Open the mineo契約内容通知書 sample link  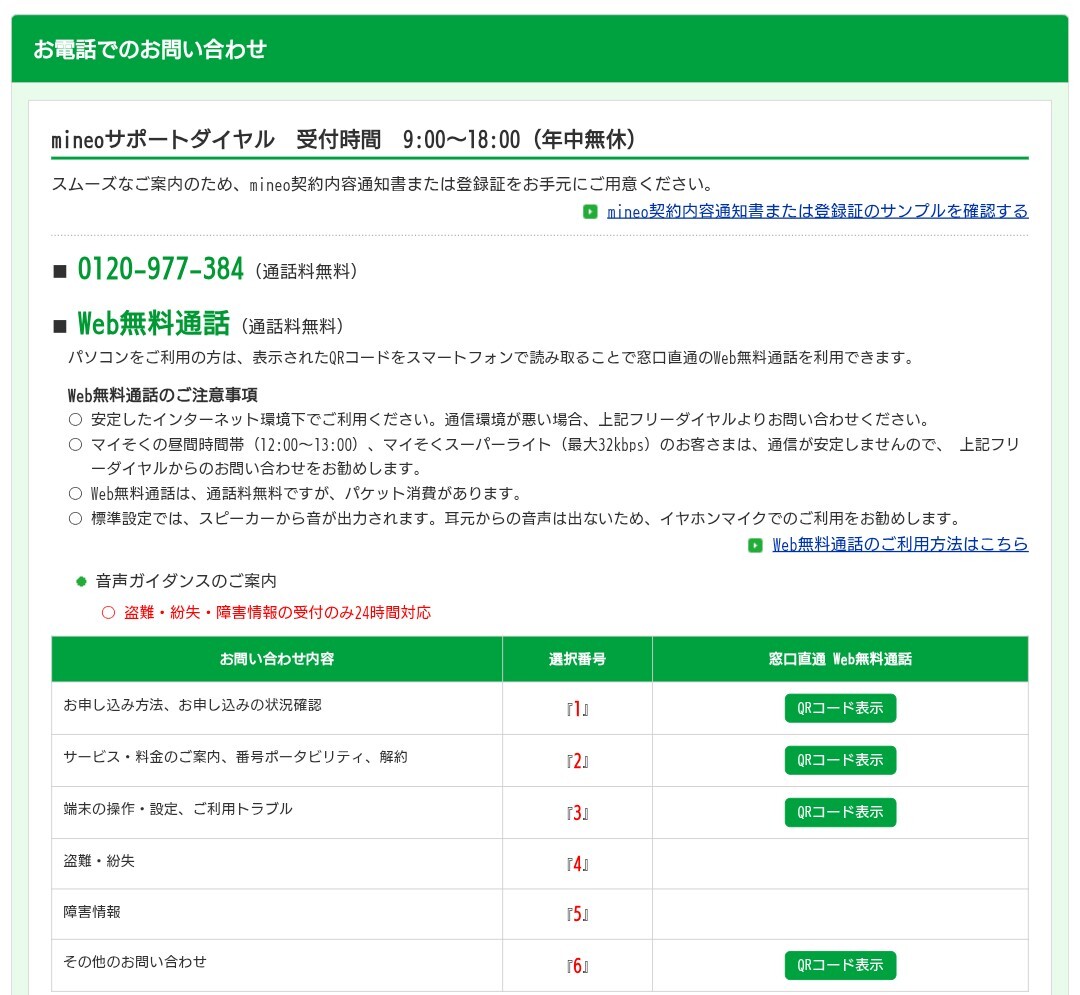pos(817,211)
